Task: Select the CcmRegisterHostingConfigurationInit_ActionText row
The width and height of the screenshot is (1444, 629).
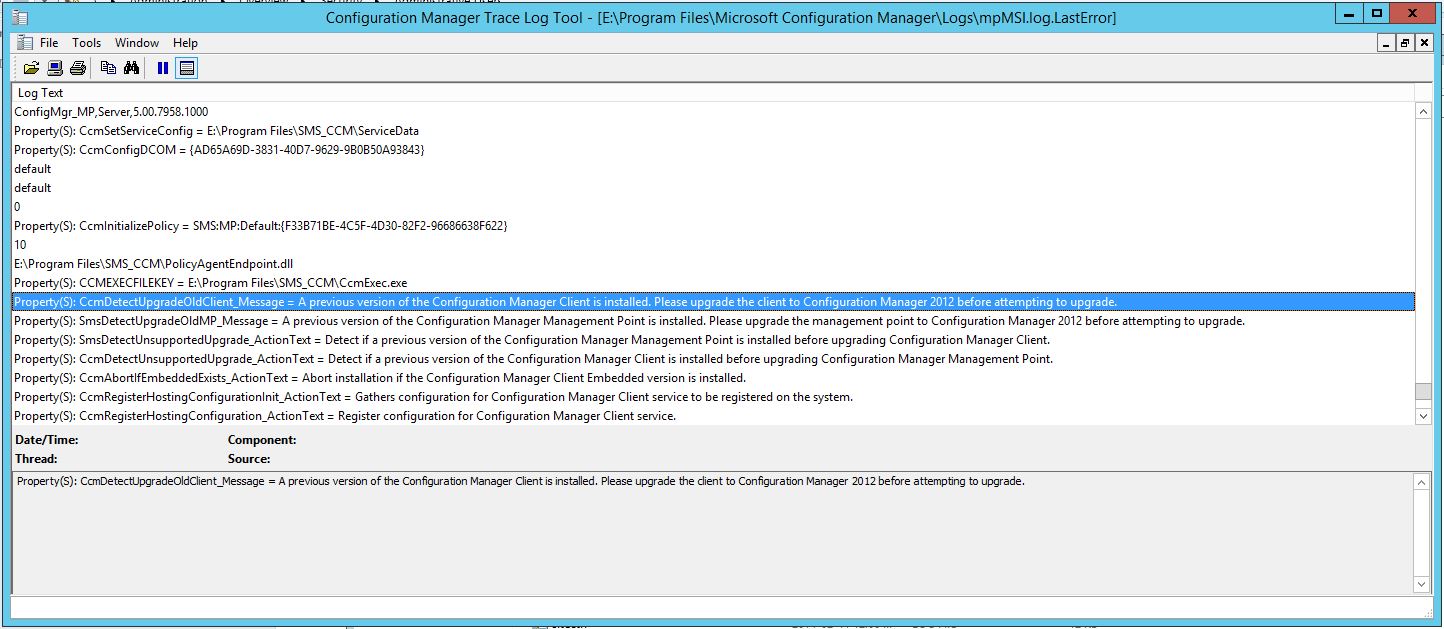Action: pyautogui.click(x=713, y=397)
